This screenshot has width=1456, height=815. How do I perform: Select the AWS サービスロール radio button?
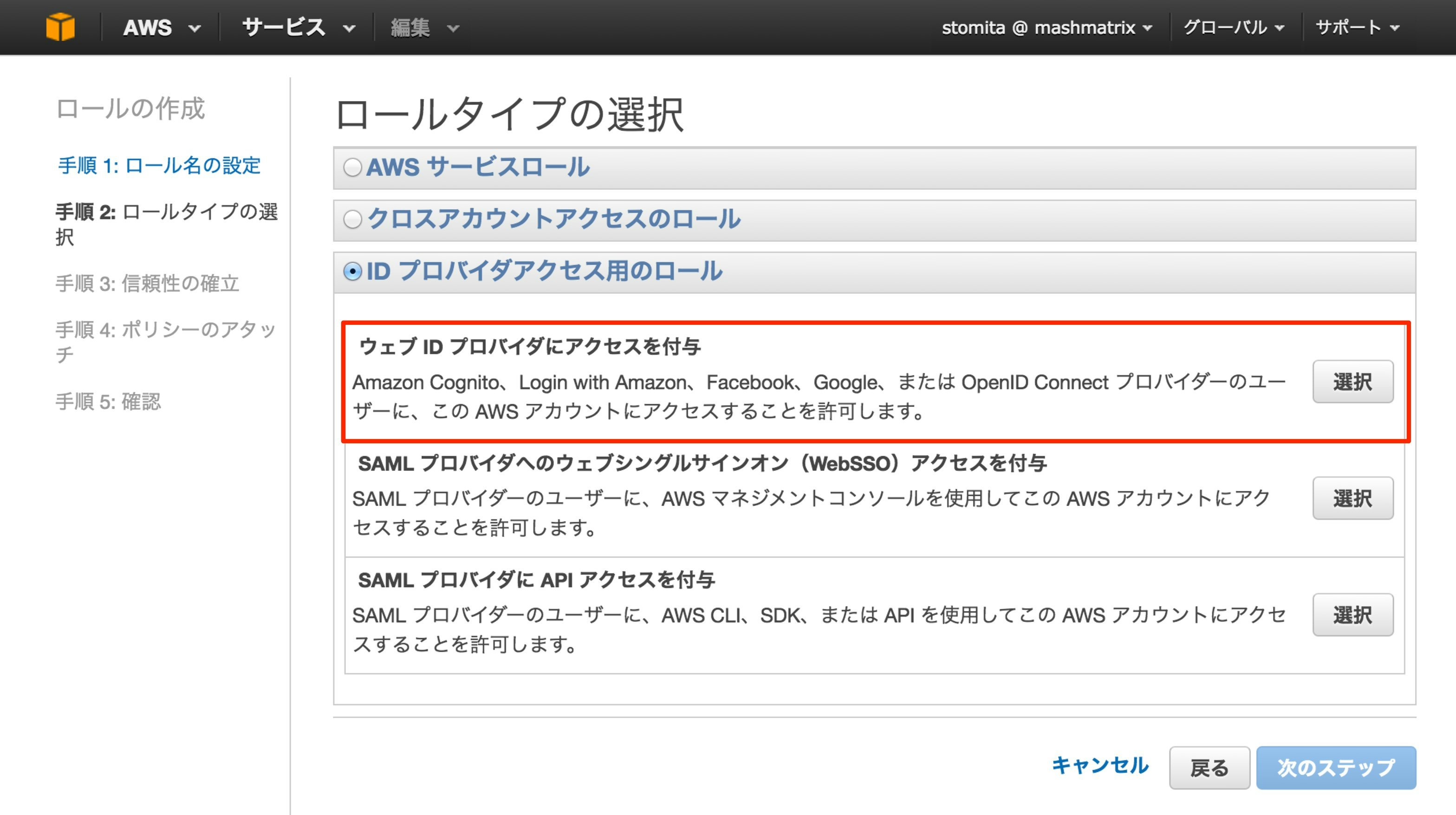click(353, 167)
